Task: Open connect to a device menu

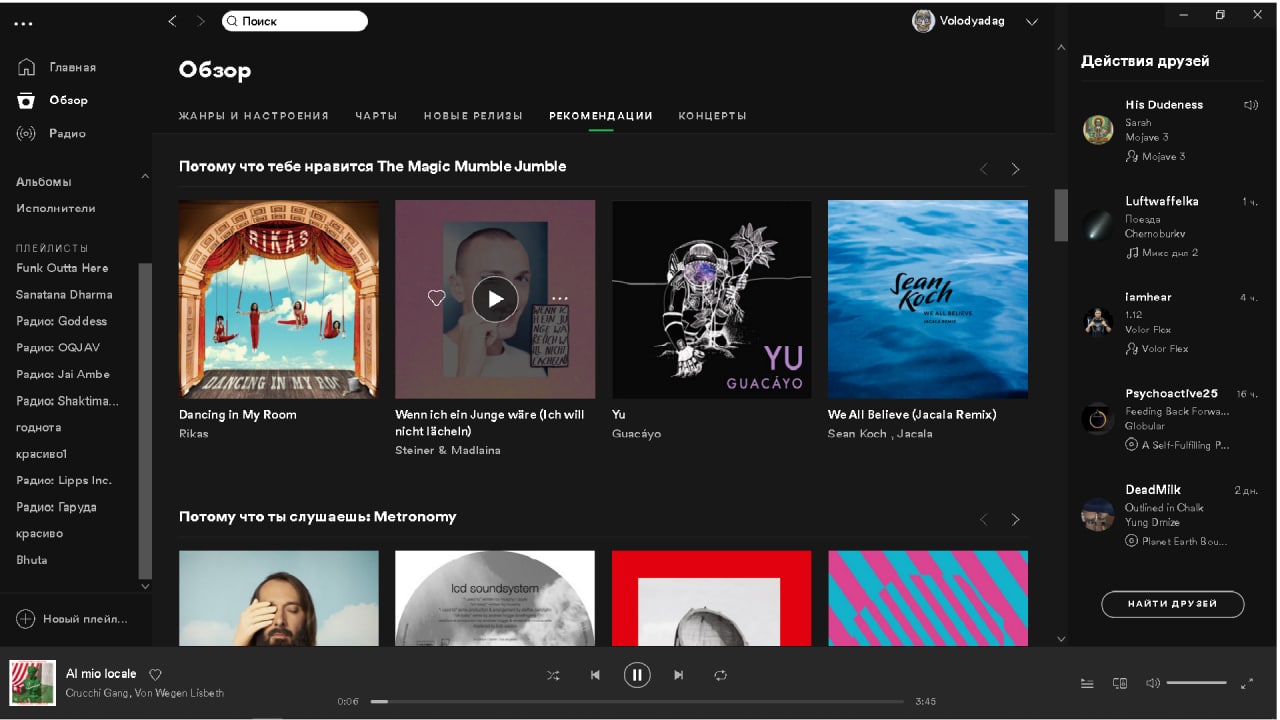Action: coord(1120,684)
